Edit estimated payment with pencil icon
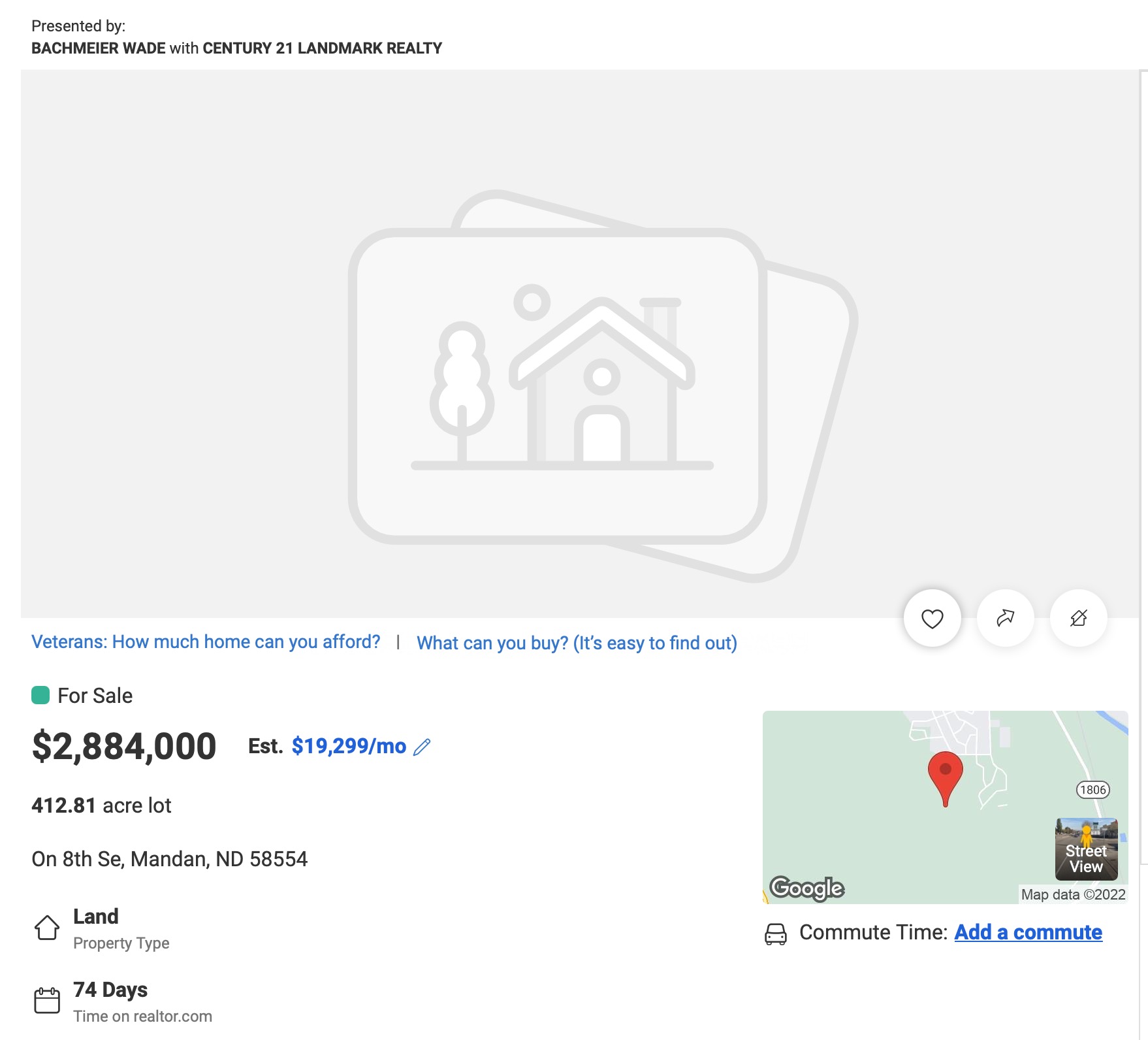The image size is (1148, 1040). pyautogui.click(x=423, y=747)
